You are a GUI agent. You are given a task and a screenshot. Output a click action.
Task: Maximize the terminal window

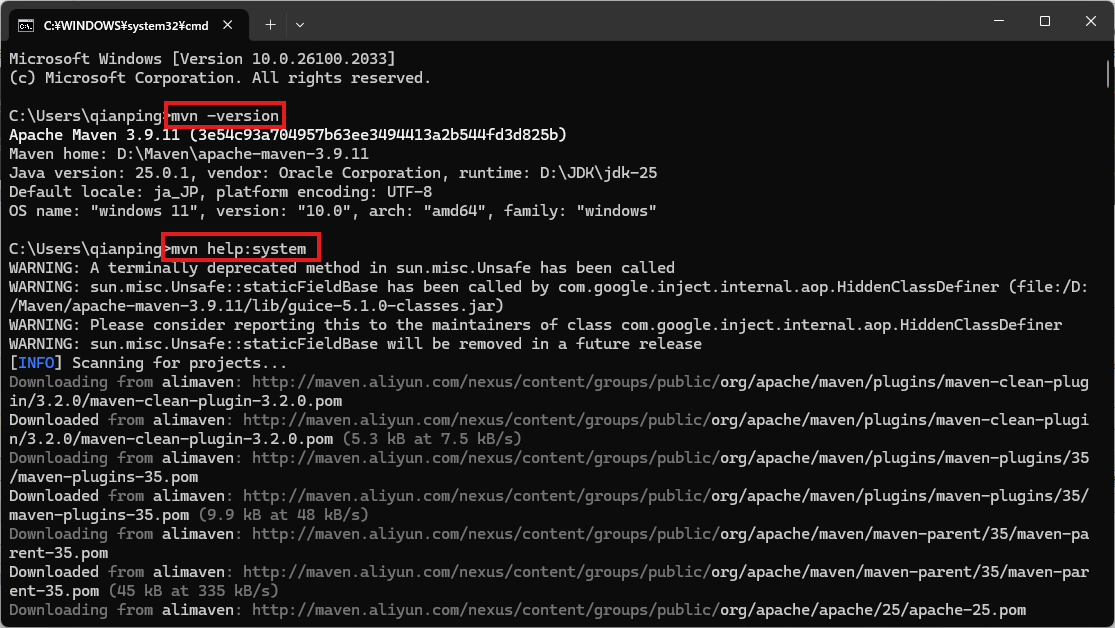pyautogui.click(x=1043, y=21)
